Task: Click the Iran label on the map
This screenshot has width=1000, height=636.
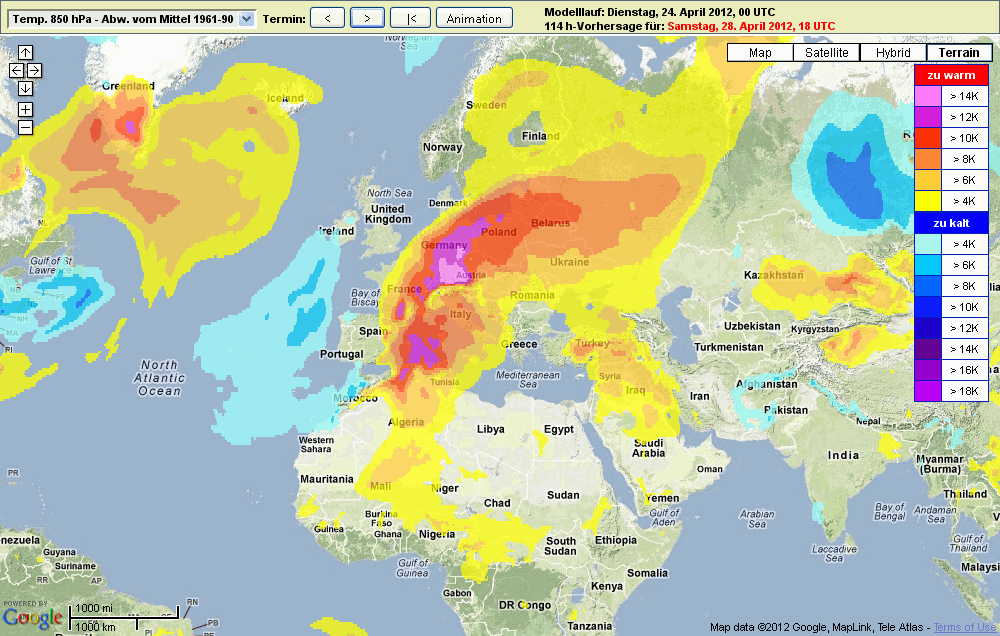Action: pos(700,396)
